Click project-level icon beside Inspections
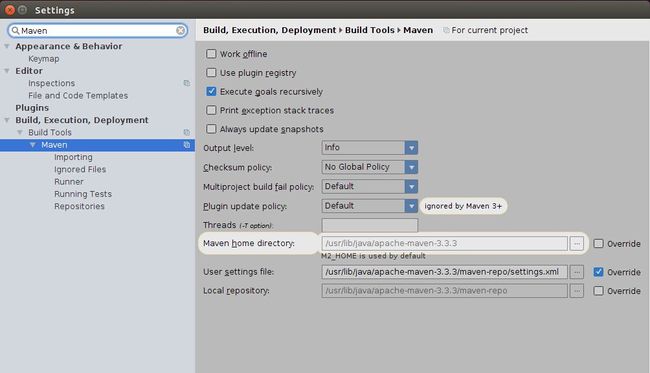The image size is (650, 373). point(187,83)
